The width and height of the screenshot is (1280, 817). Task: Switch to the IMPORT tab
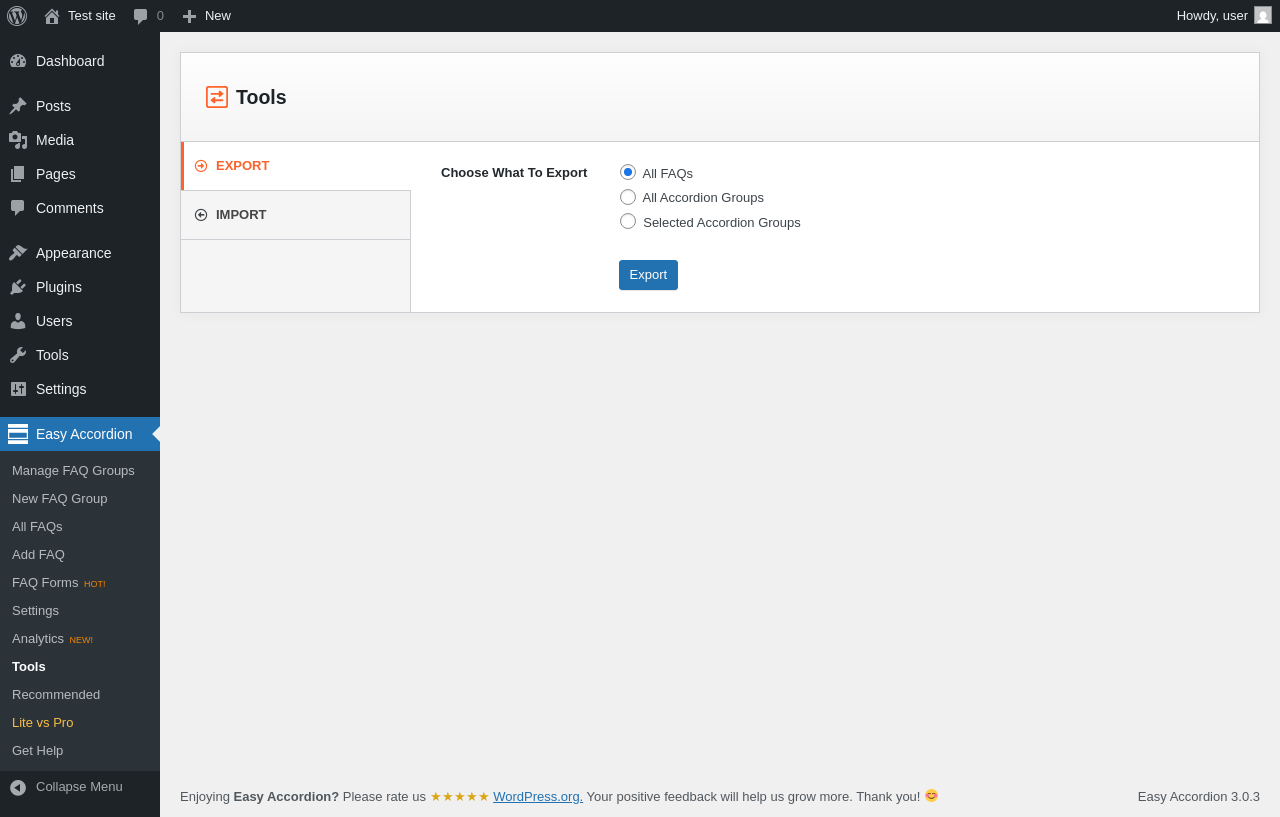point(296,215)
